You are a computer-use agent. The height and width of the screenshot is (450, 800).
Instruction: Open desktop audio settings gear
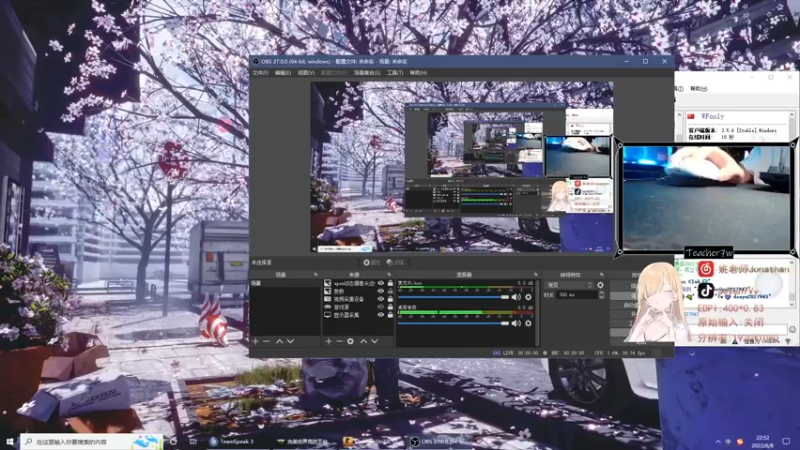pyautogui.click(x=529, y=323)
